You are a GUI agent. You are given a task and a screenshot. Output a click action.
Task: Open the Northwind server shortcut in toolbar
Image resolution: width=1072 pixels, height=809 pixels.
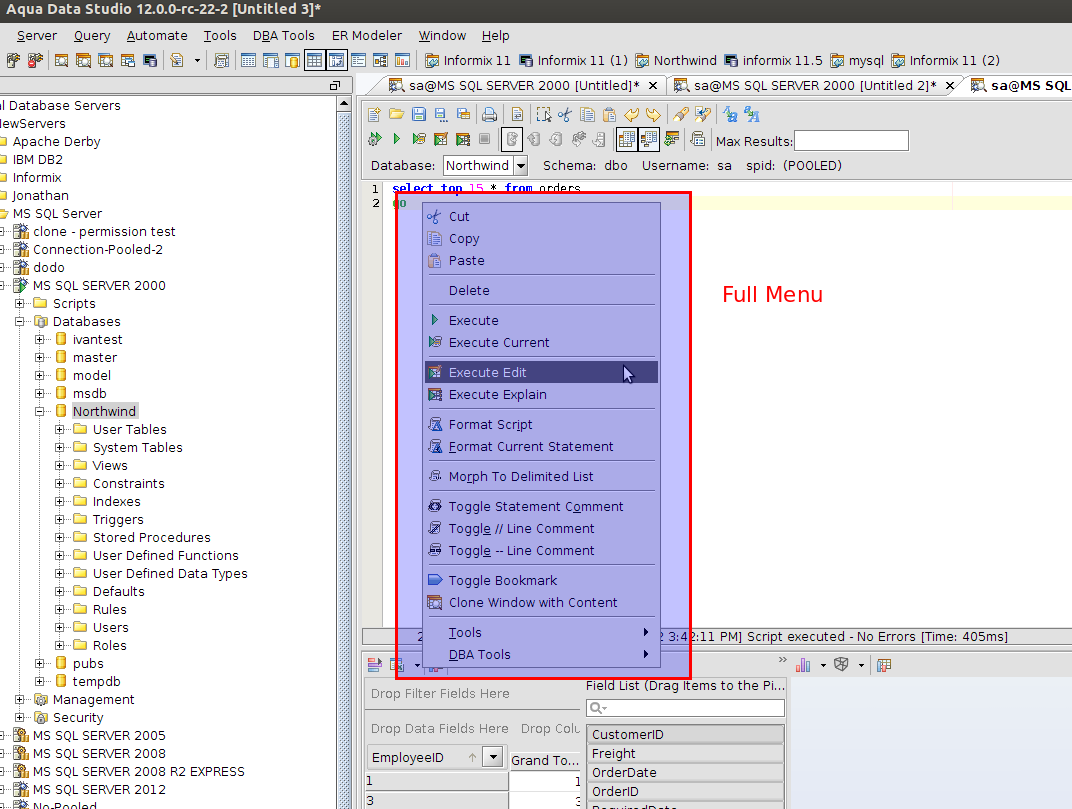point(676,61)
